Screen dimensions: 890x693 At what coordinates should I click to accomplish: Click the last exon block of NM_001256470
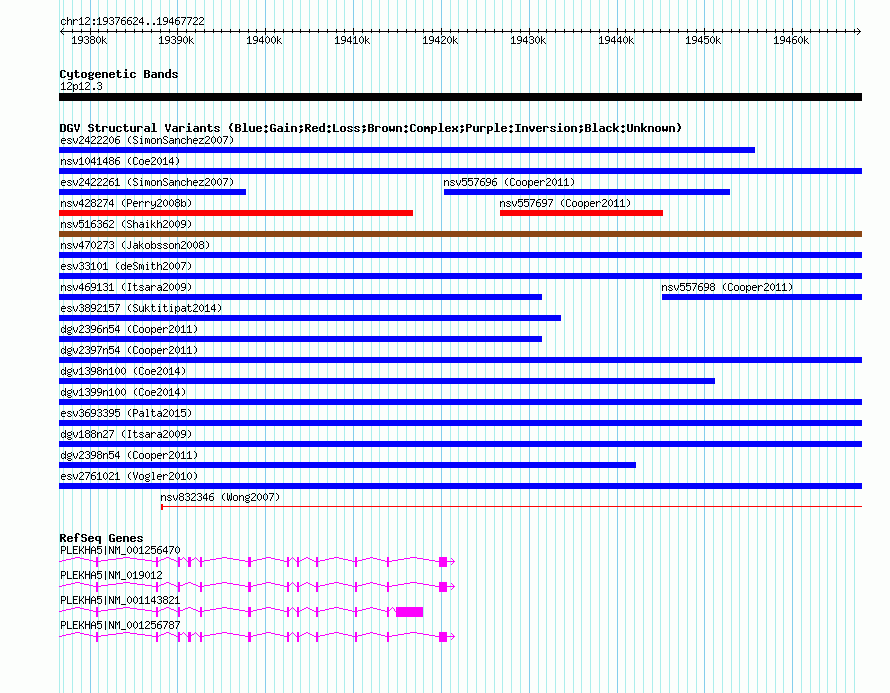point(443,562)
